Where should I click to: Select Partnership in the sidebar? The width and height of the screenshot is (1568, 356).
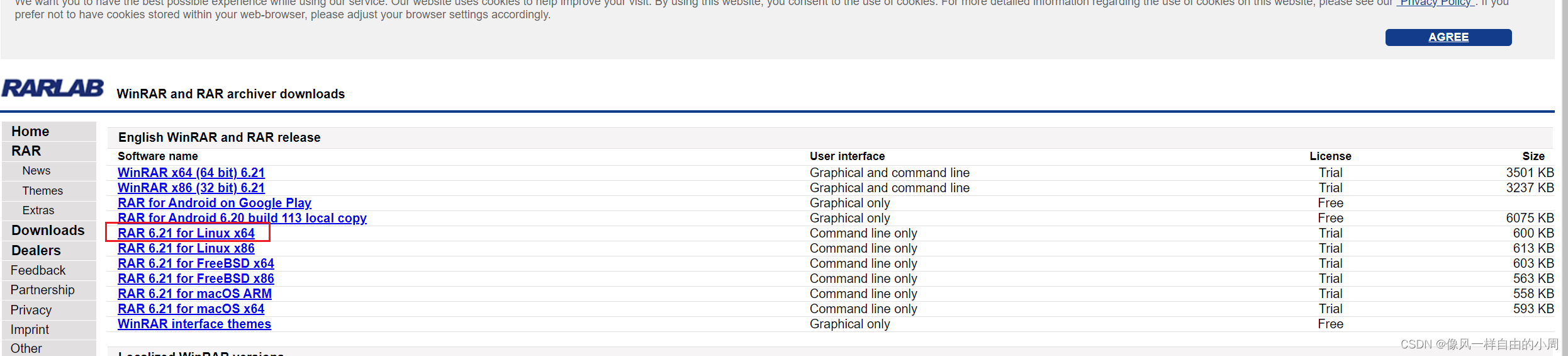pos(42,290)
